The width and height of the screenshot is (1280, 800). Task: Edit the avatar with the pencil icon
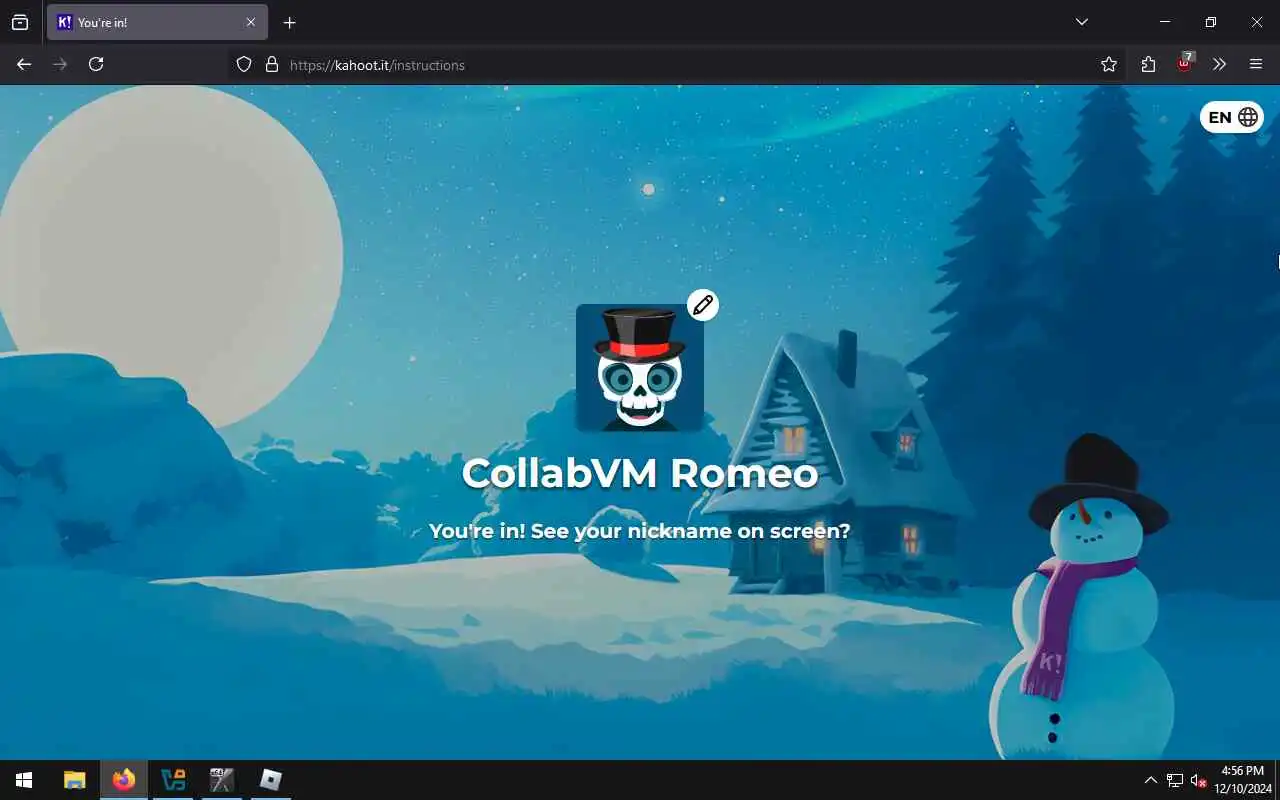pyautogui.click(x=703, y=305)
